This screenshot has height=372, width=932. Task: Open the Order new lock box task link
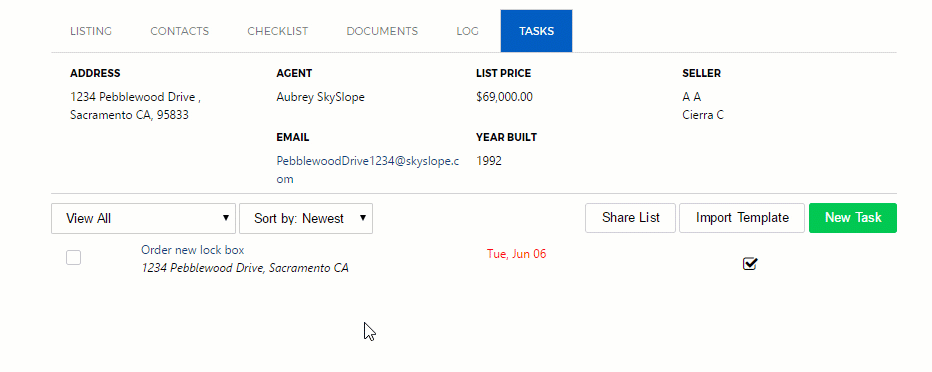193,250
